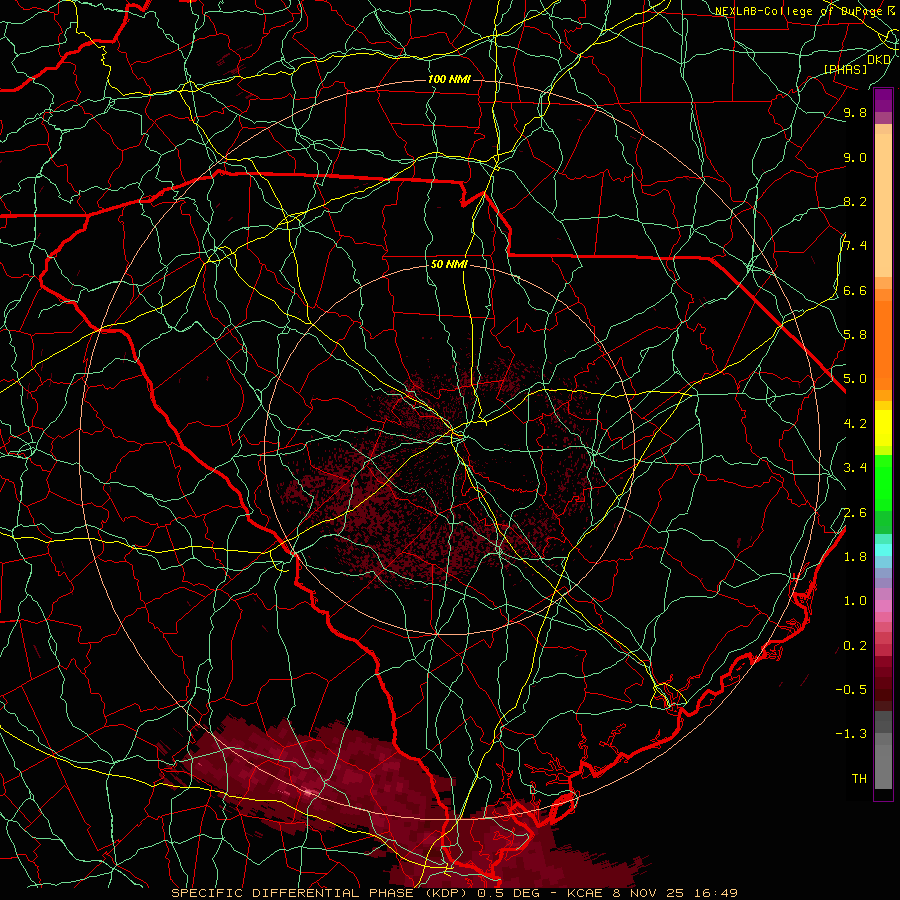Click the DKD label above the legend

(879, 59)
